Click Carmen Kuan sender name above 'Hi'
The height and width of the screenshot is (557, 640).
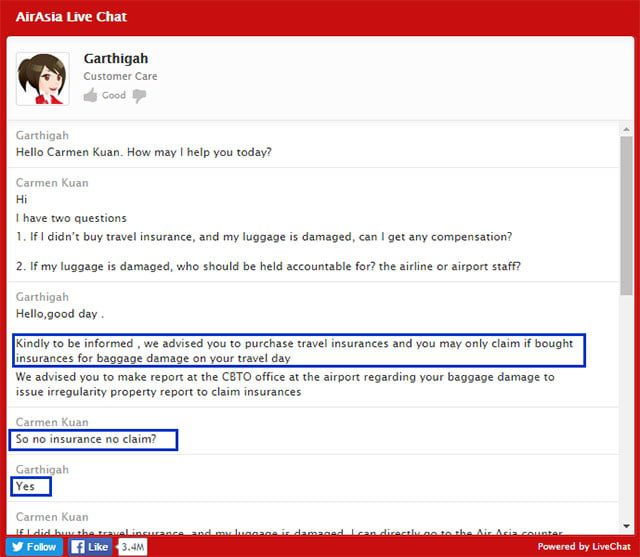pyautogui.click(x=52, y=183)
